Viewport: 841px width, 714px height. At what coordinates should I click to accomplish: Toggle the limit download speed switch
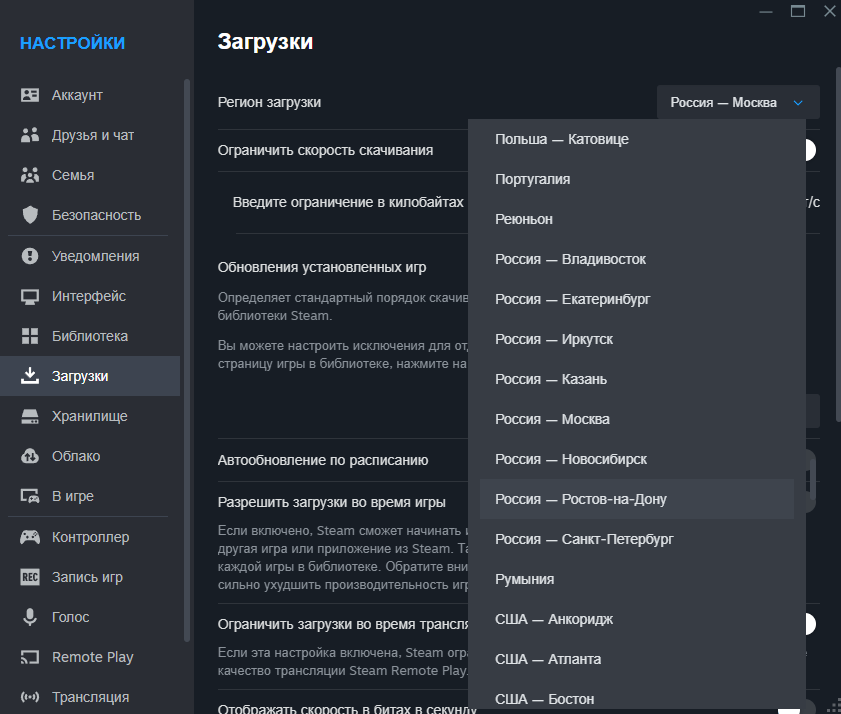coord(810,150)
